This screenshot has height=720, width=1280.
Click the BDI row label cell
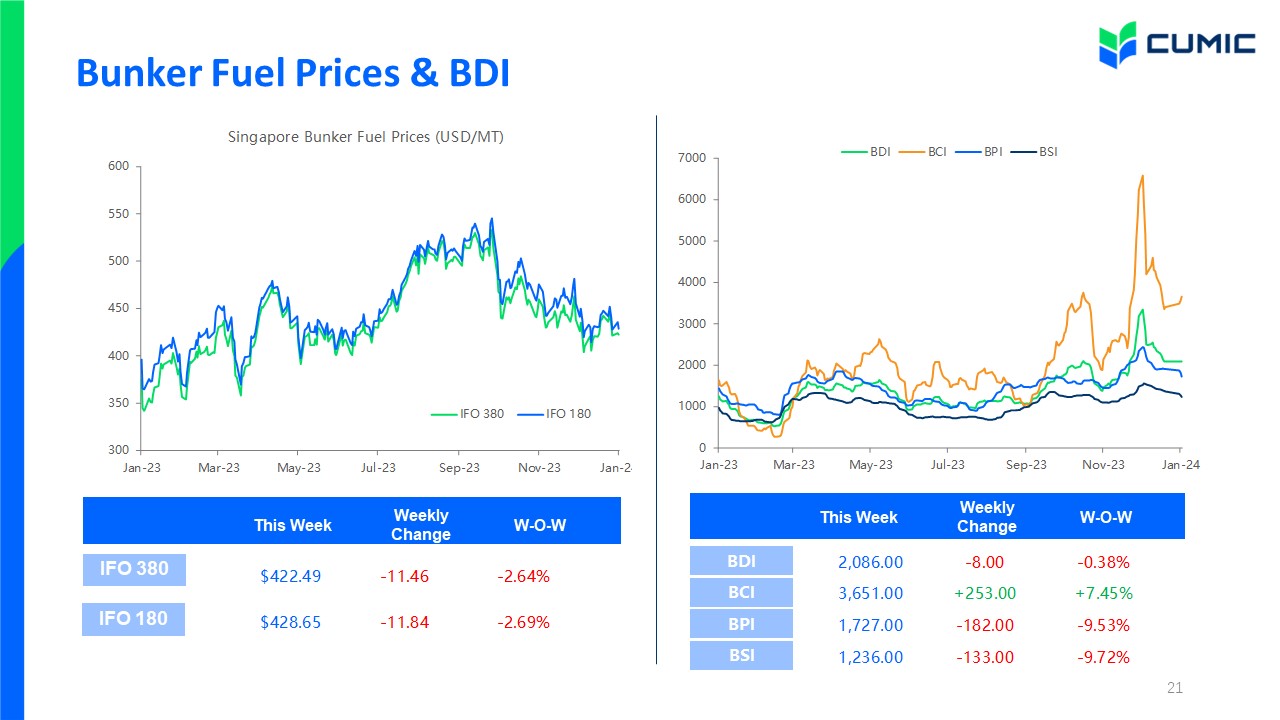click(x=741, y=560)
